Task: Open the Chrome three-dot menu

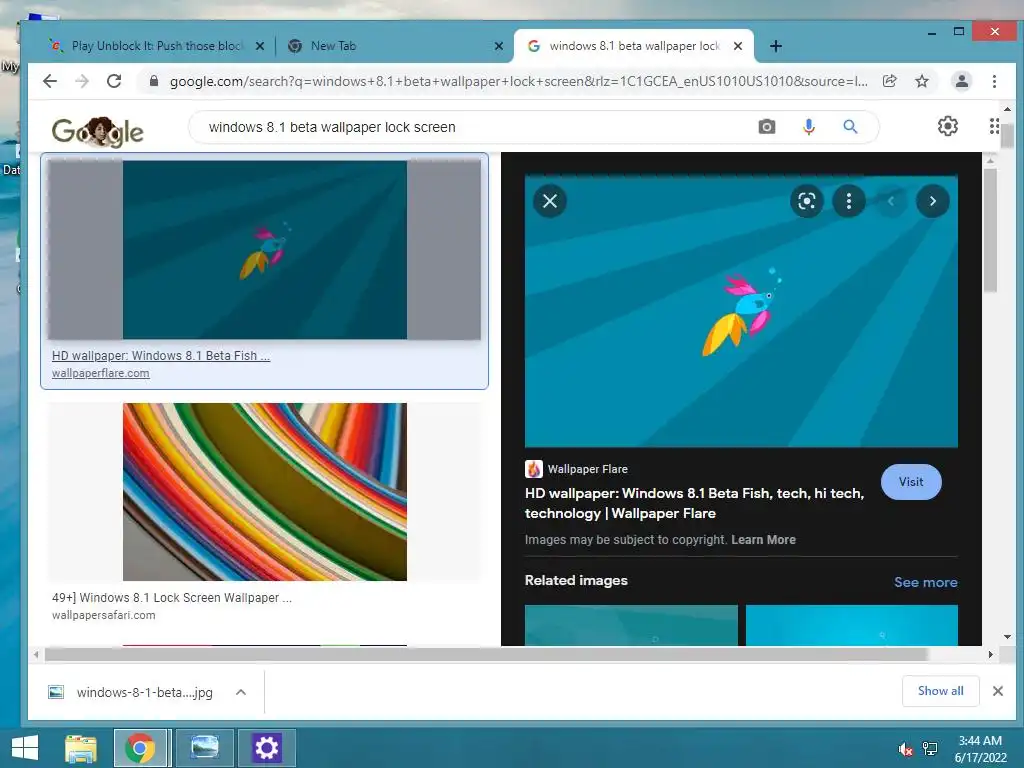Action: 994,81
